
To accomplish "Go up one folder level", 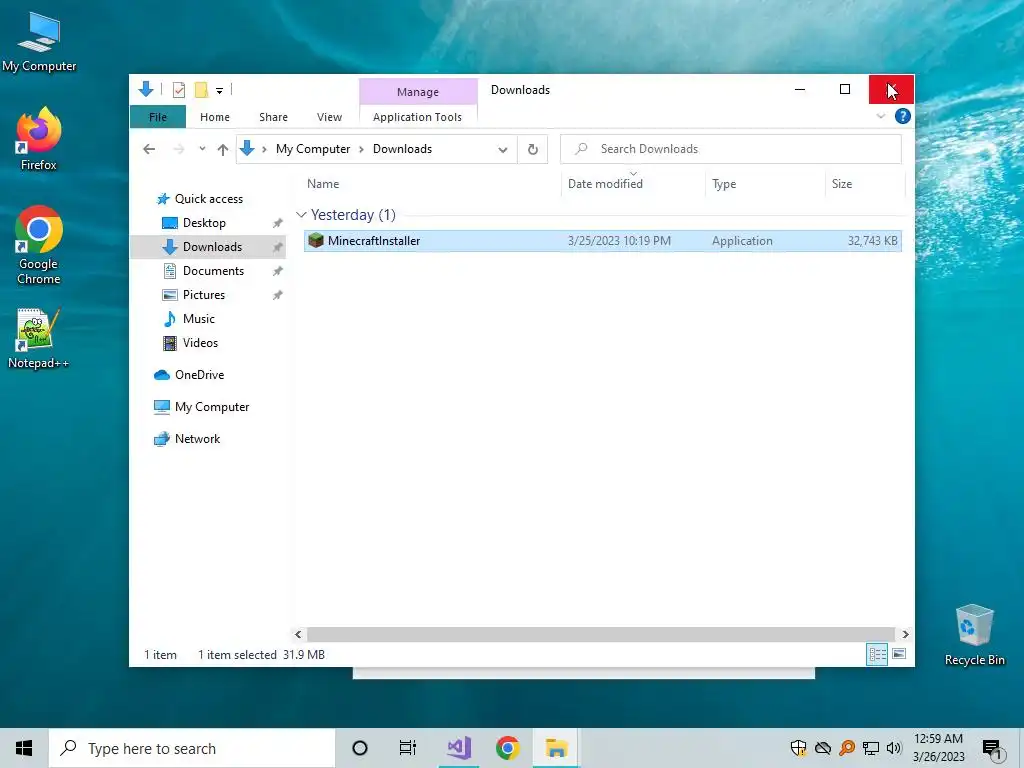I will [x=223, y=150].
